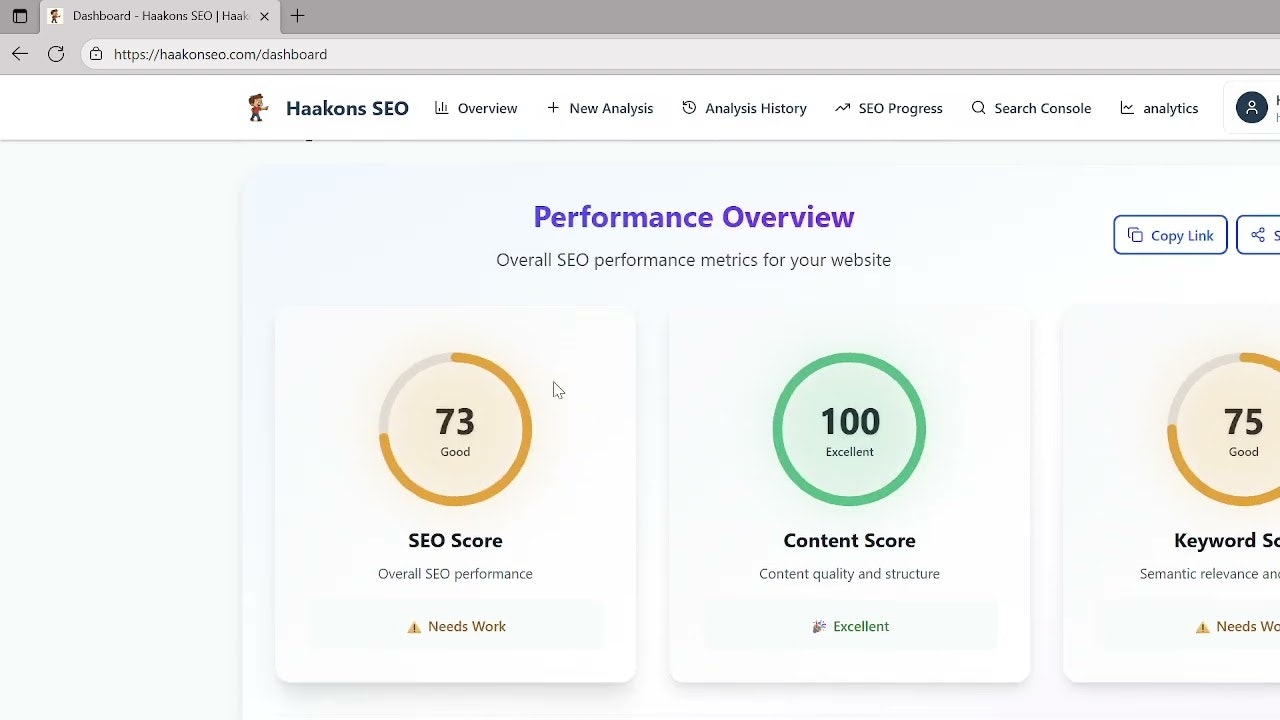Click the Needs Work badge under SEO Score
The height and width of the screenshot is (720, 1280).
(x=455, y=626)
